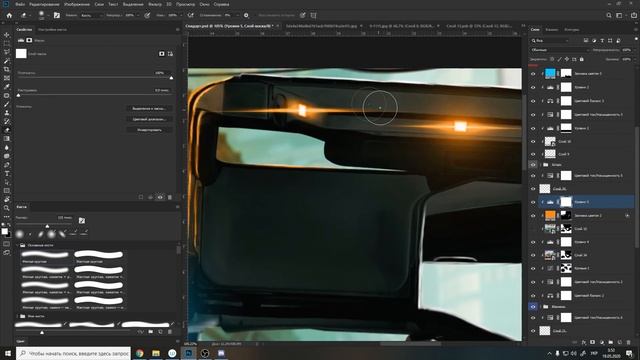Click the mask density slider handle
The height and width of the screenshot is (360, 640).
[171, 78]
